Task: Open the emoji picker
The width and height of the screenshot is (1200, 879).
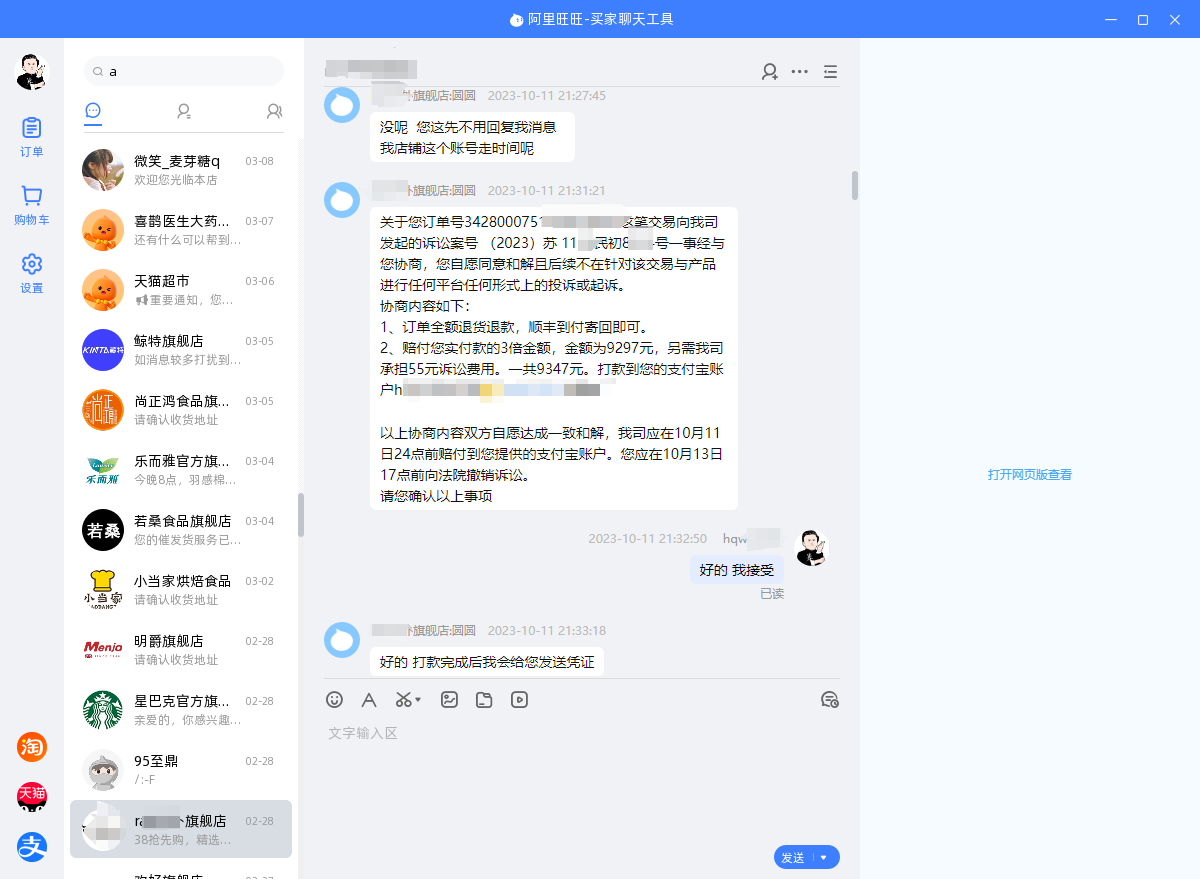Action: tap(335, 700)
